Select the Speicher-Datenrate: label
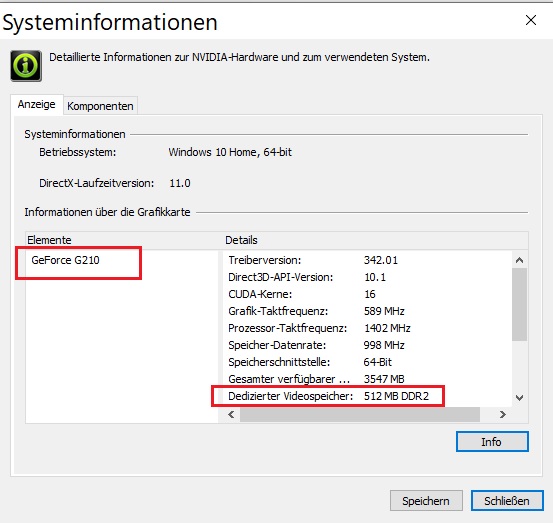This screenshot has height=523, width=553. coord(277,345)
